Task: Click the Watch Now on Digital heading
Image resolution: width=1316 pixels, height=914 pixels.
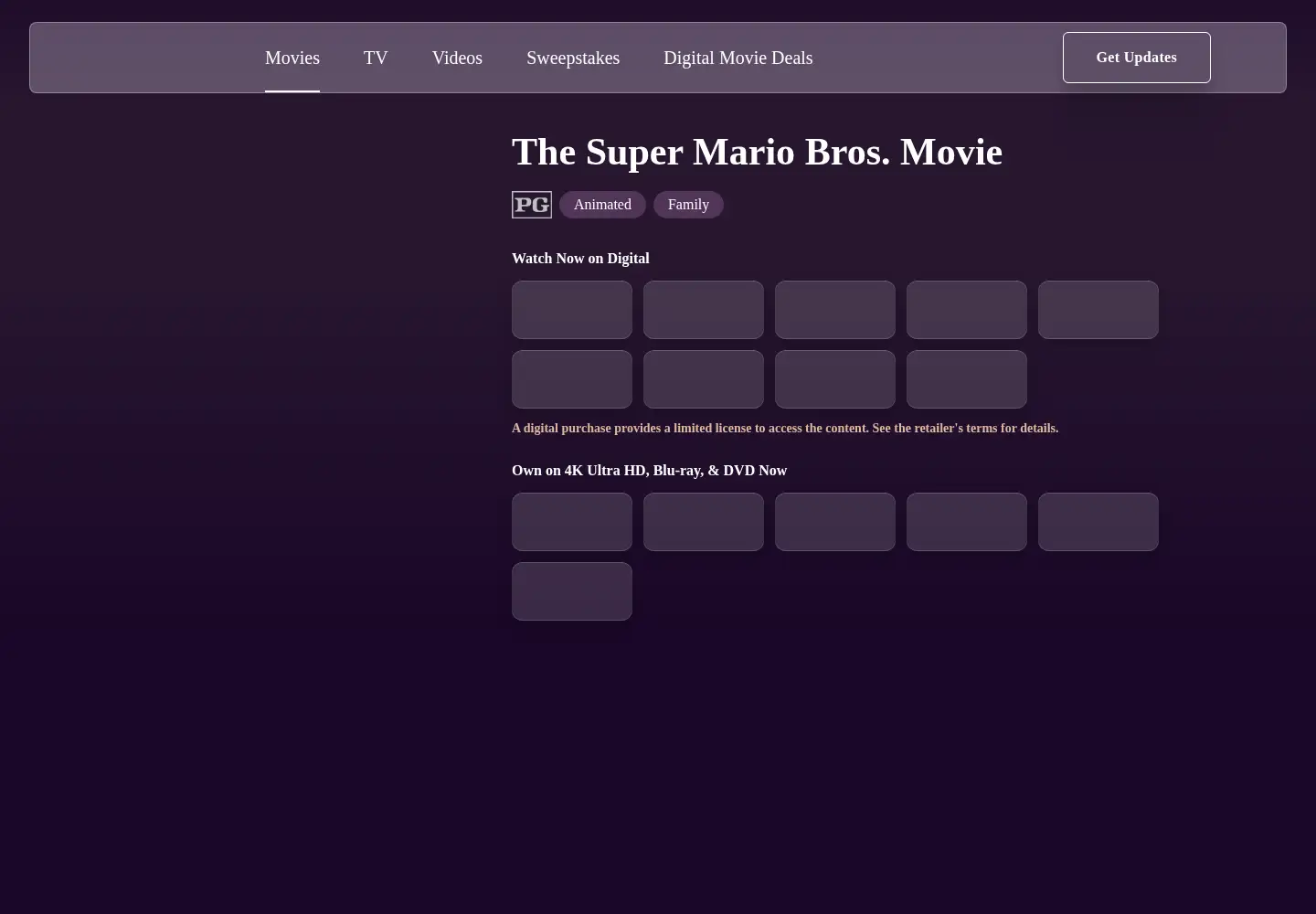Action: tap(580, 259)
